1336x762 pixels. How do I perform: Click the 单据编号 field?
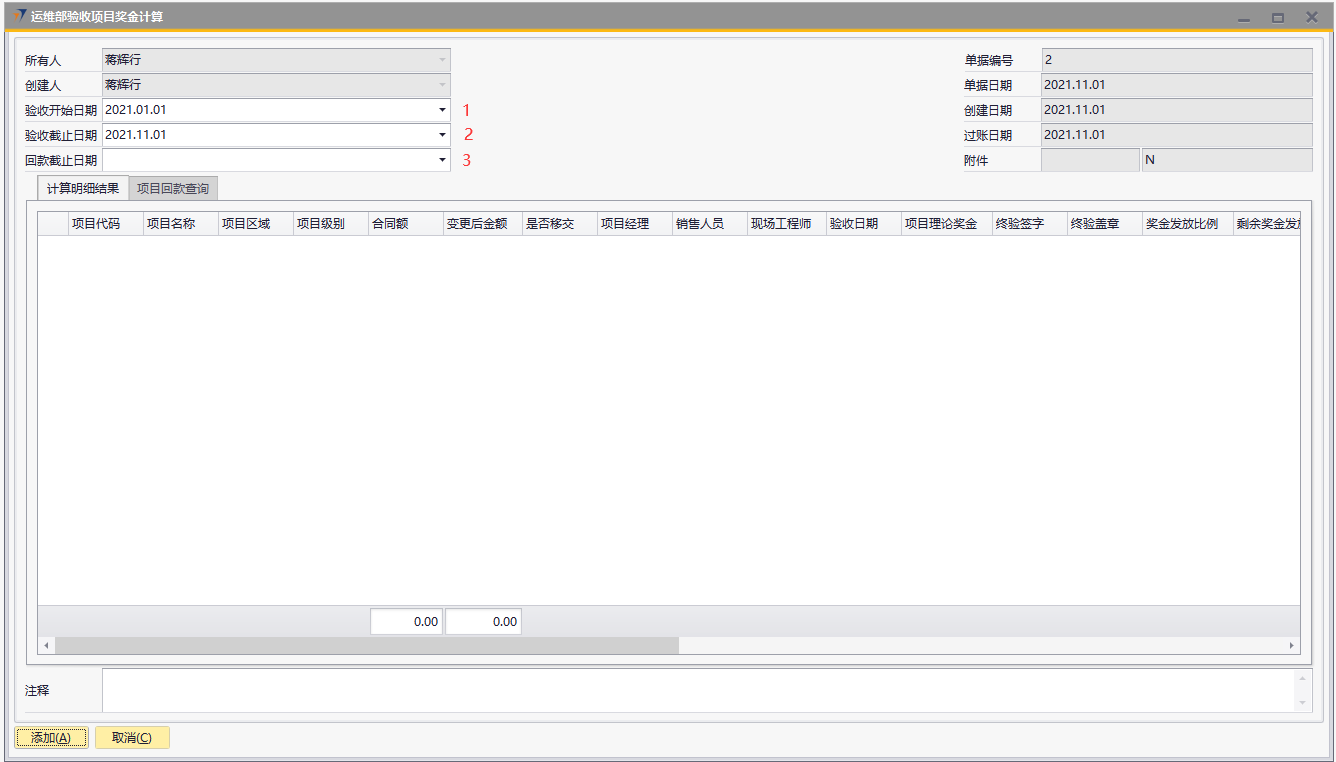pos(1176,61)
